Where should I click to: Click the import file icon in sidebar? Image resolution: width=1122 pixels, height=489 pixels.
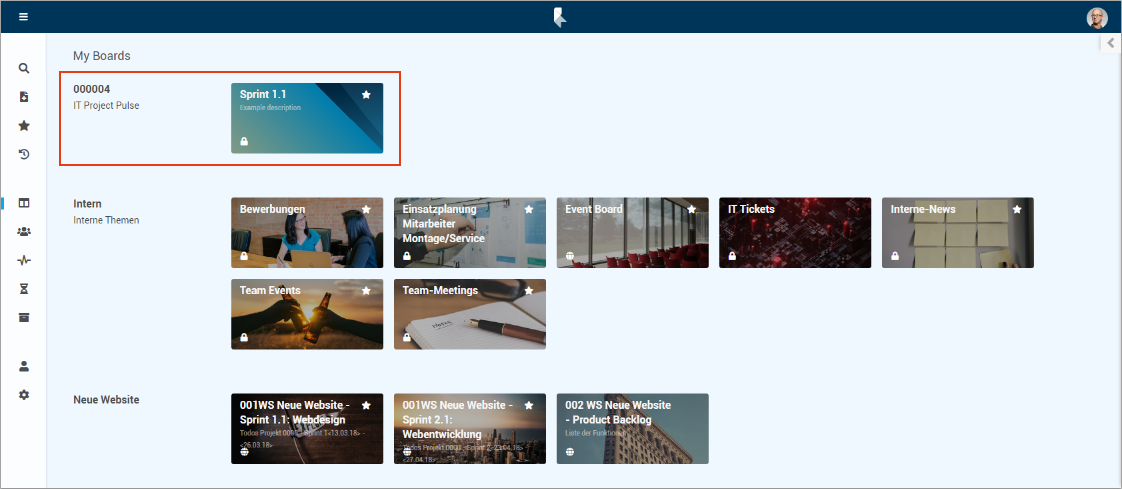click(24, 97)
